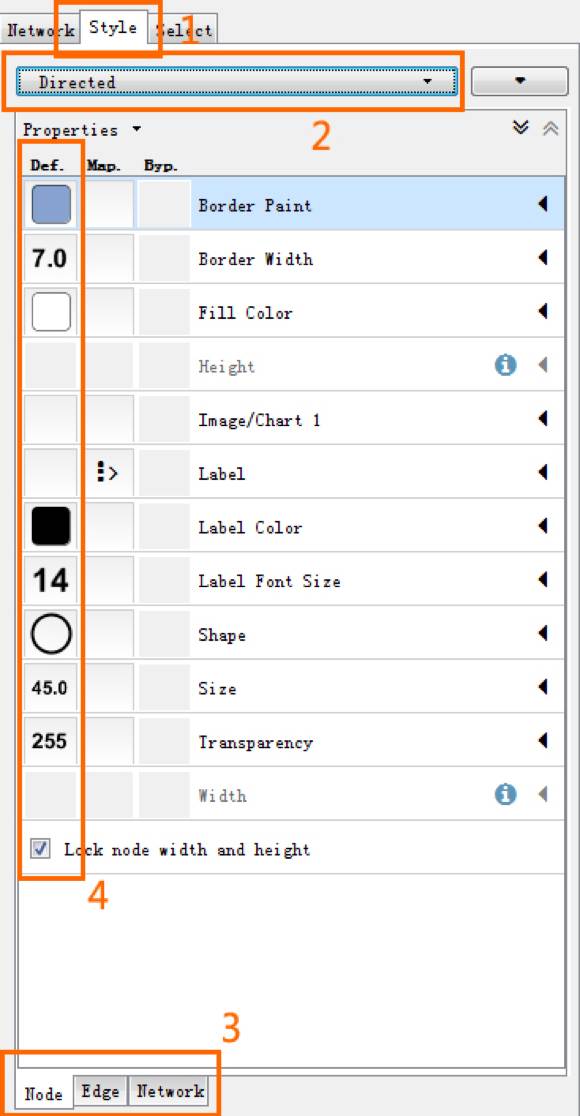The image size is (580, 1116).
Task: Open the Label mapping column icon
Action: (107, 473)
